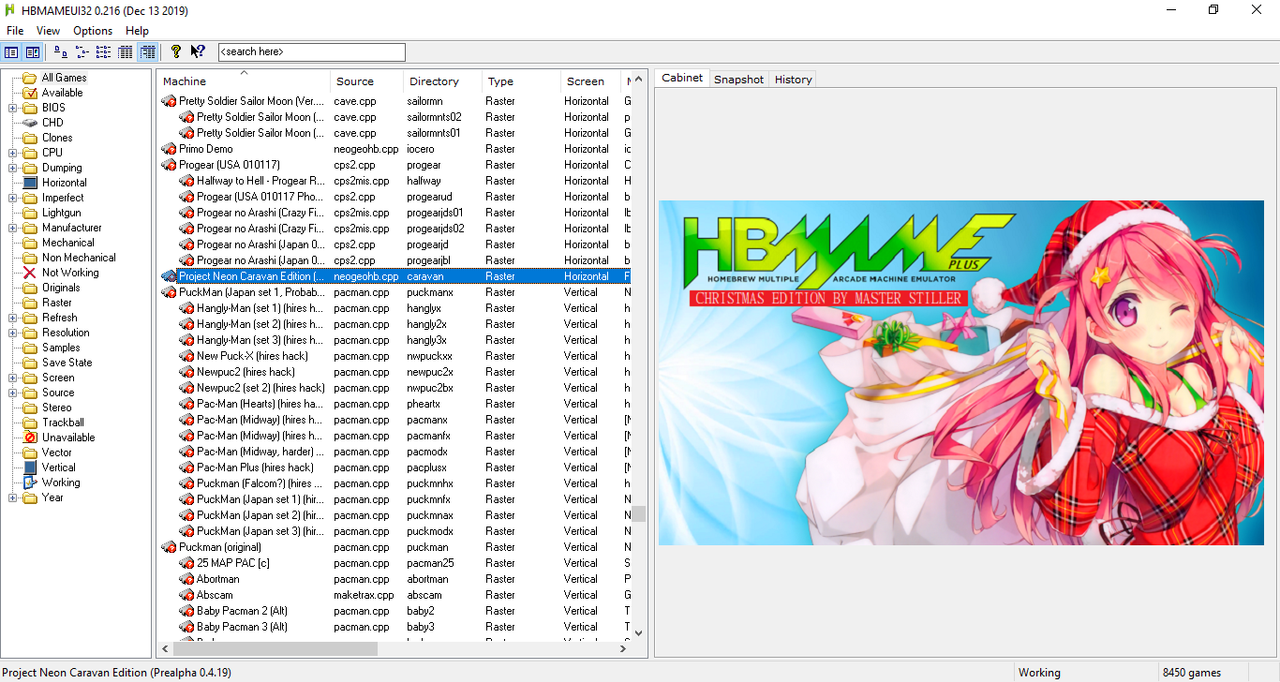Click the joystick icon beside 25 MAP PAC
The height and width of the screenshot is (682, 1280).
point(186,563)
